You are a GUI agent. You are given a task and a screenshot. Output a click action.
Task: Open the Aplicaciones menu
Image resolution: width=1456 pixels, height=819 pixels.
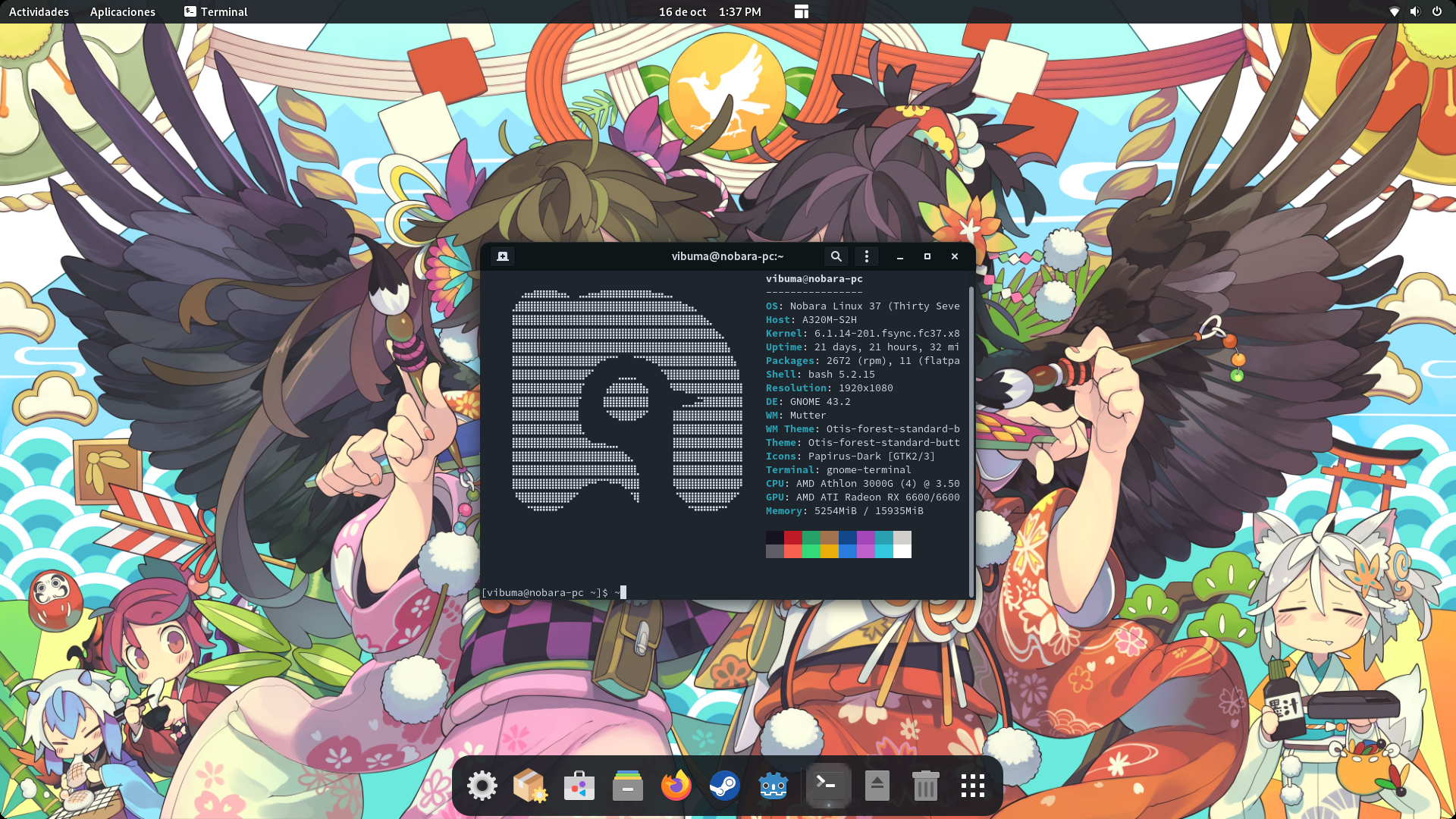coord(122,11)
